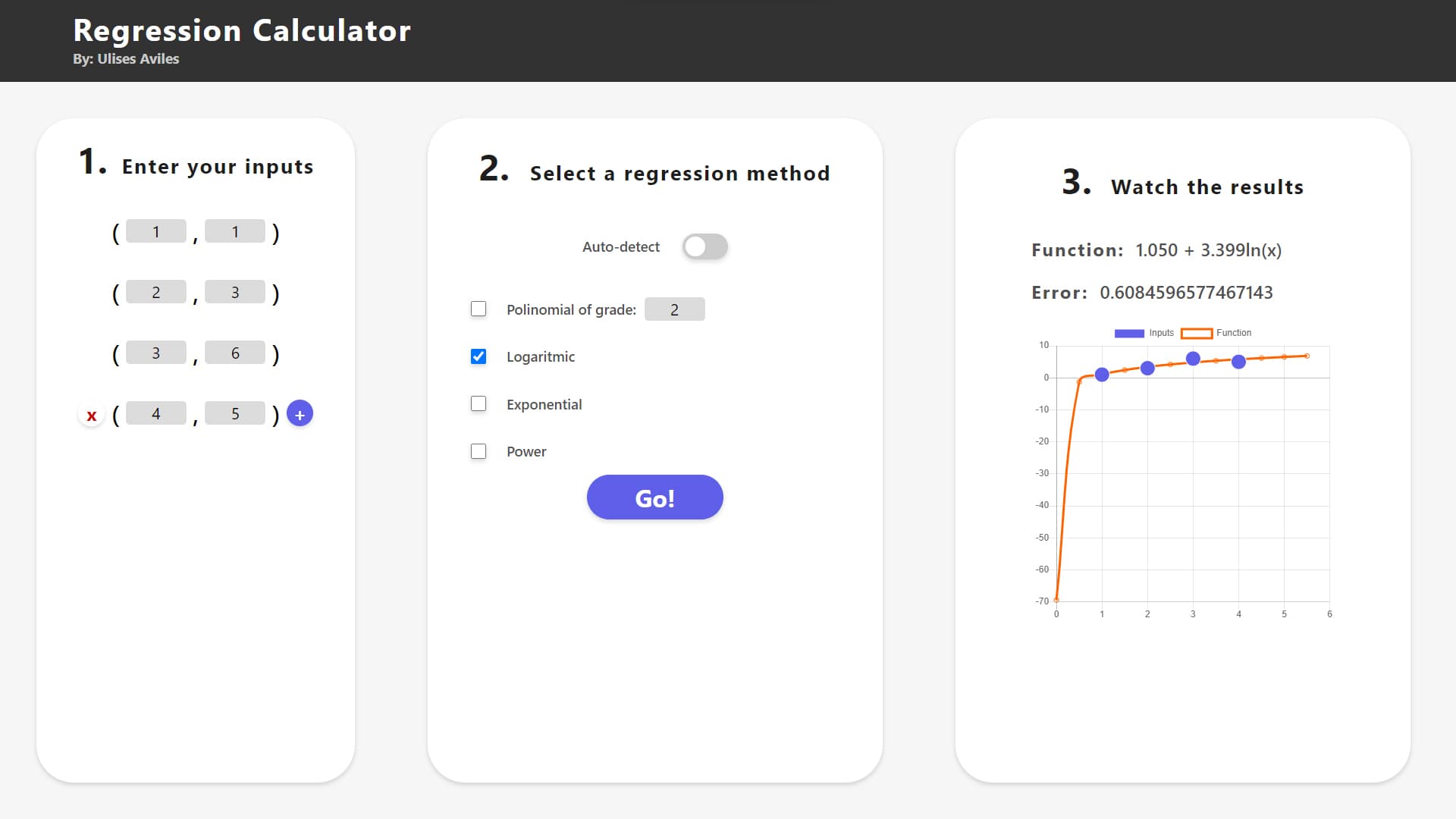Toggle the Inputs legend swatch
This screenshot has width=1456, height=819.
tap(1129, 333)
